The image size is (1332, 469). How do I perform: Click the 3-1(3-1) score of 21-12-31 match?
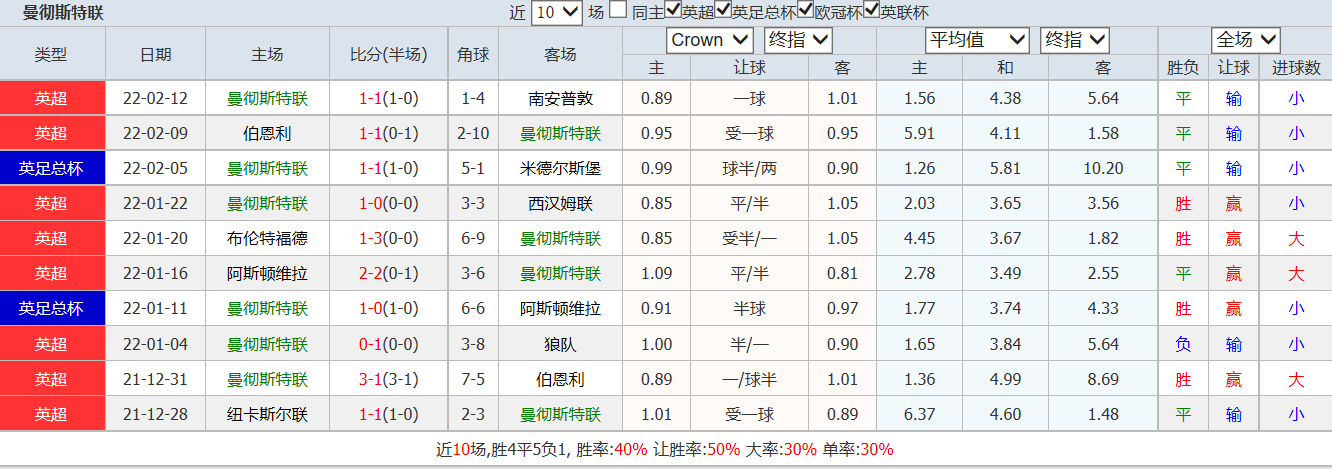[x=389, y=379]
